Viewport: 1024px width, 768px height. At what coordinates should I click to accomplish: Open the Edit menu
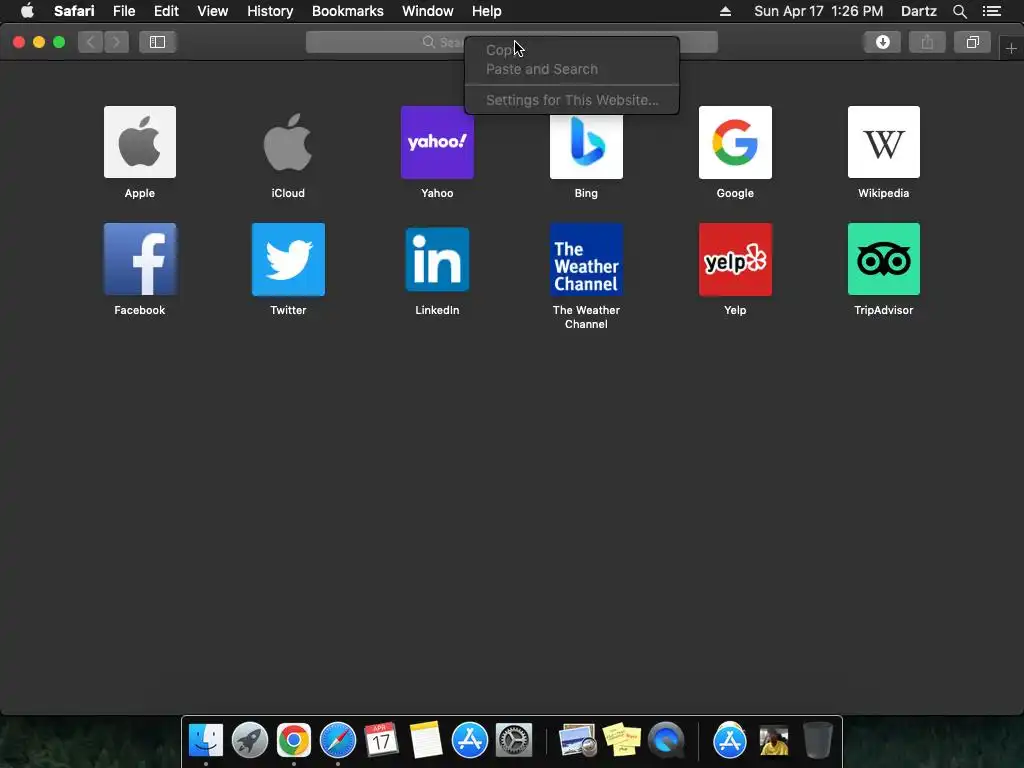click(x=166, y=11)
